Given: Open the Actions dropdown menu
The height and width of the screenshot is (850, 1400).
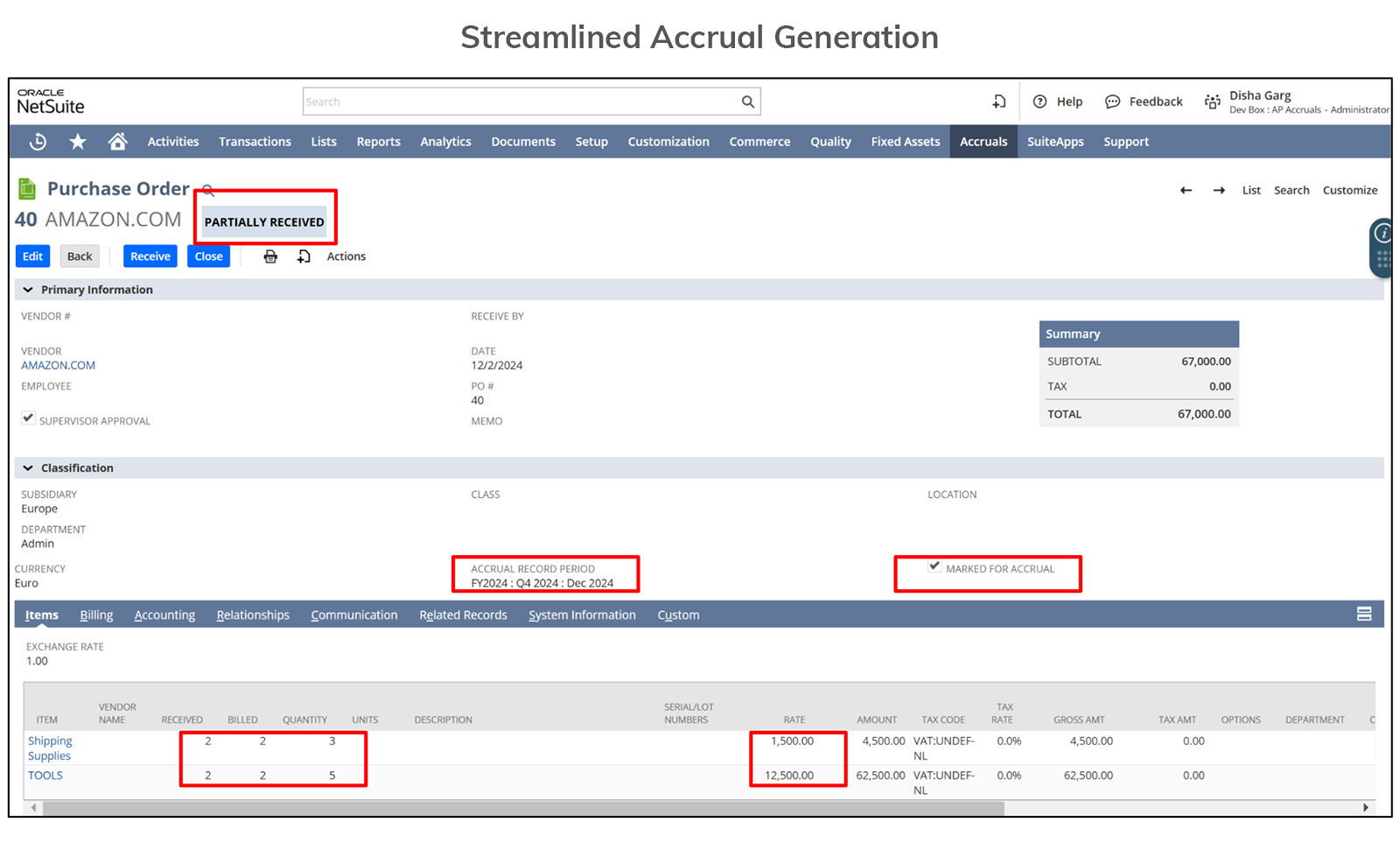Looking at the screenshot, I should tap(346, 256).
